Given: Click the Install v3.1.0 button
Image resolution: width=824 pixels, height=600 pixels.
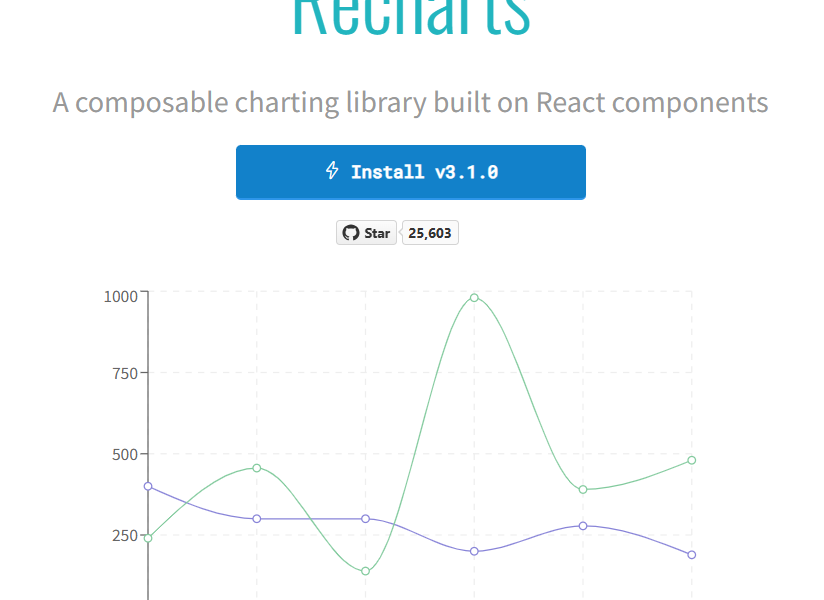Looking at the screenshot, I should coord(410,172).
